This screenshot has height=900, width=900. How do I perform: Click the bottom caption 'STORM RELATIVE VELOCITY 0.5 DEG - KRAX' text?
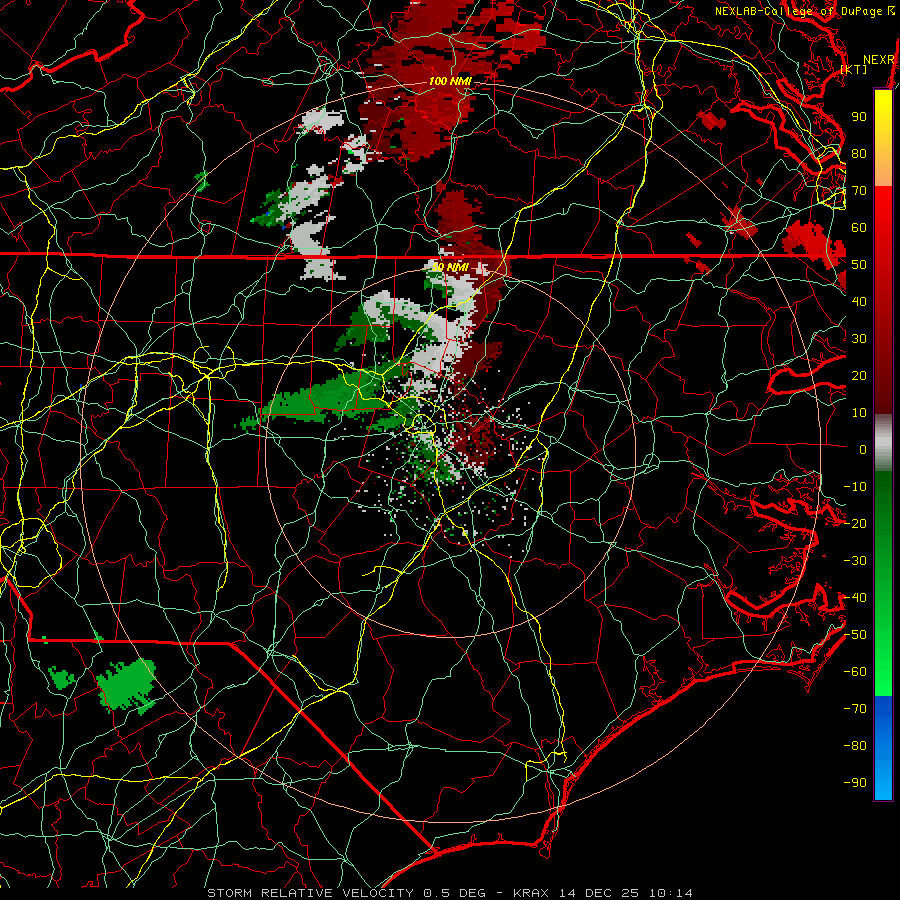click(377, 893)
